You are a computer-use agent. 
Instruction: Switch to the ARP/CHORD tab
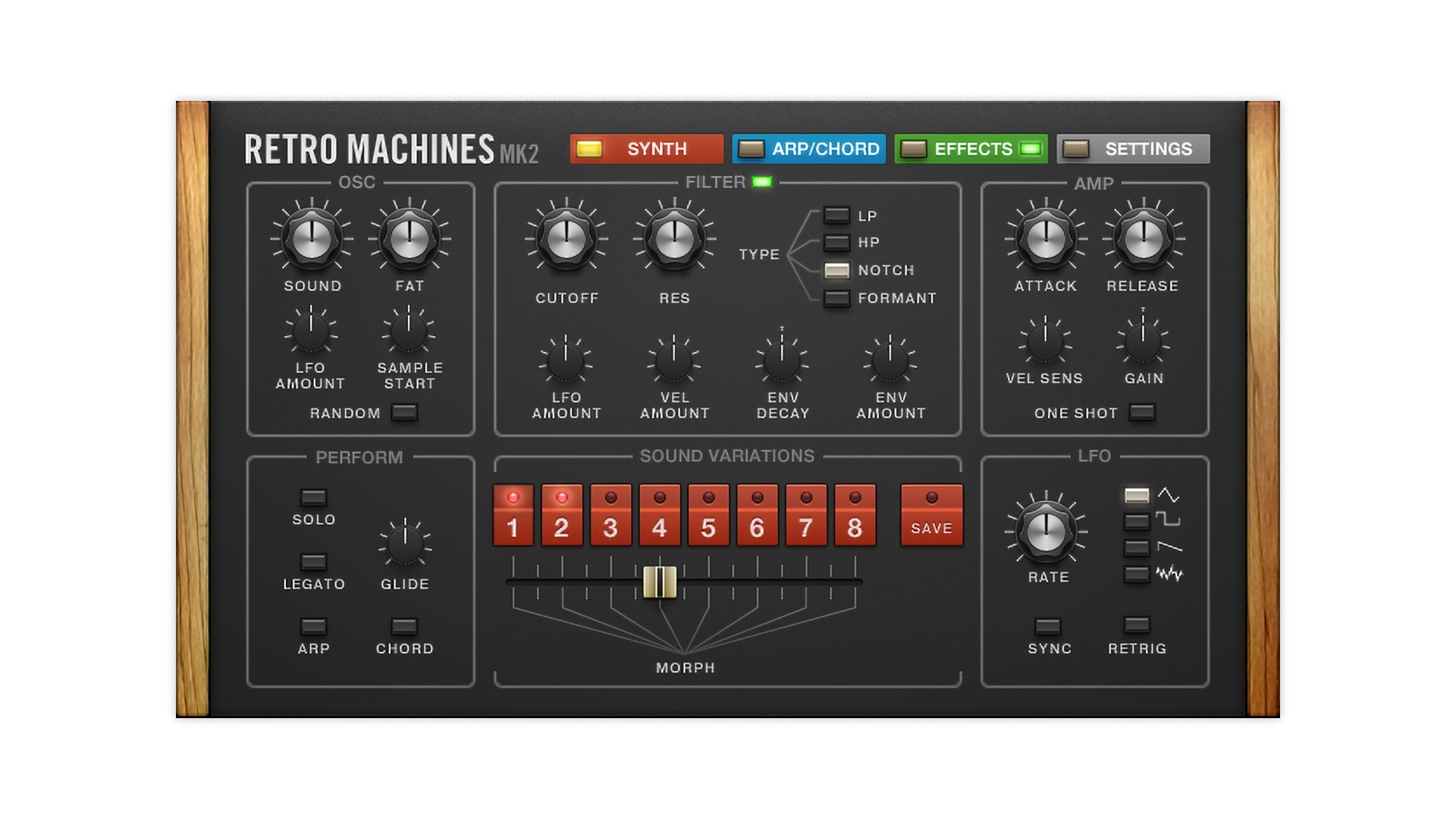point(808,149)
